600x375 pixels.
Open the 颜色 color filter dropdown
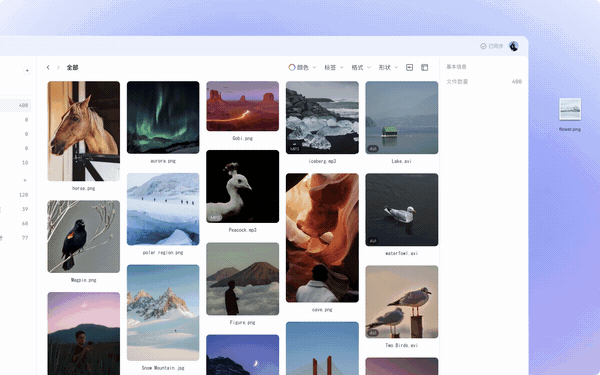pyautogui.click(x=302, y=67)
